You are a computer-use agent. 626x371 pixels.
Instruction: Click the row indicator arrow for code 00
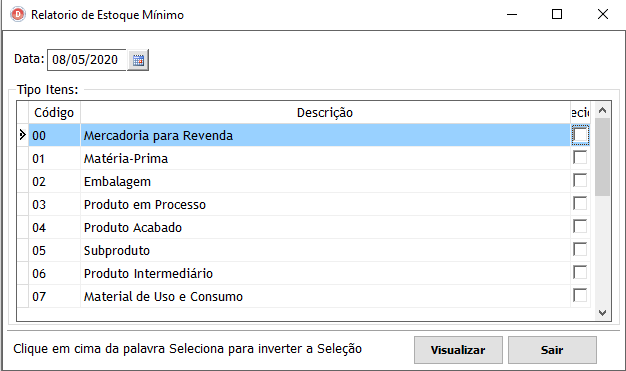[x=22, y=135]
